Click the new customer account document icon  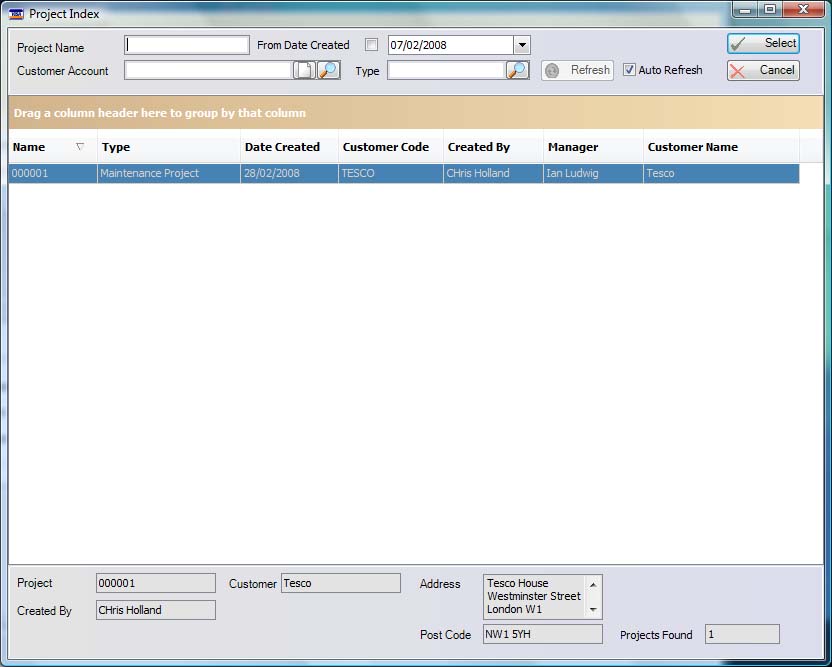point(303,70)
